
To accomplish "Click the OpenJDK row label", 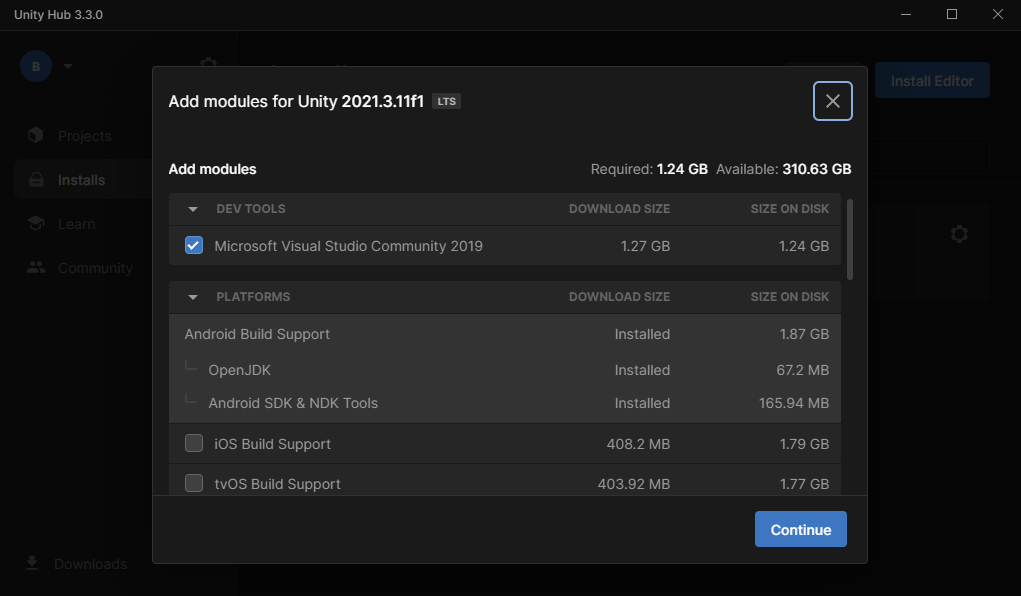I will [239, 370].
